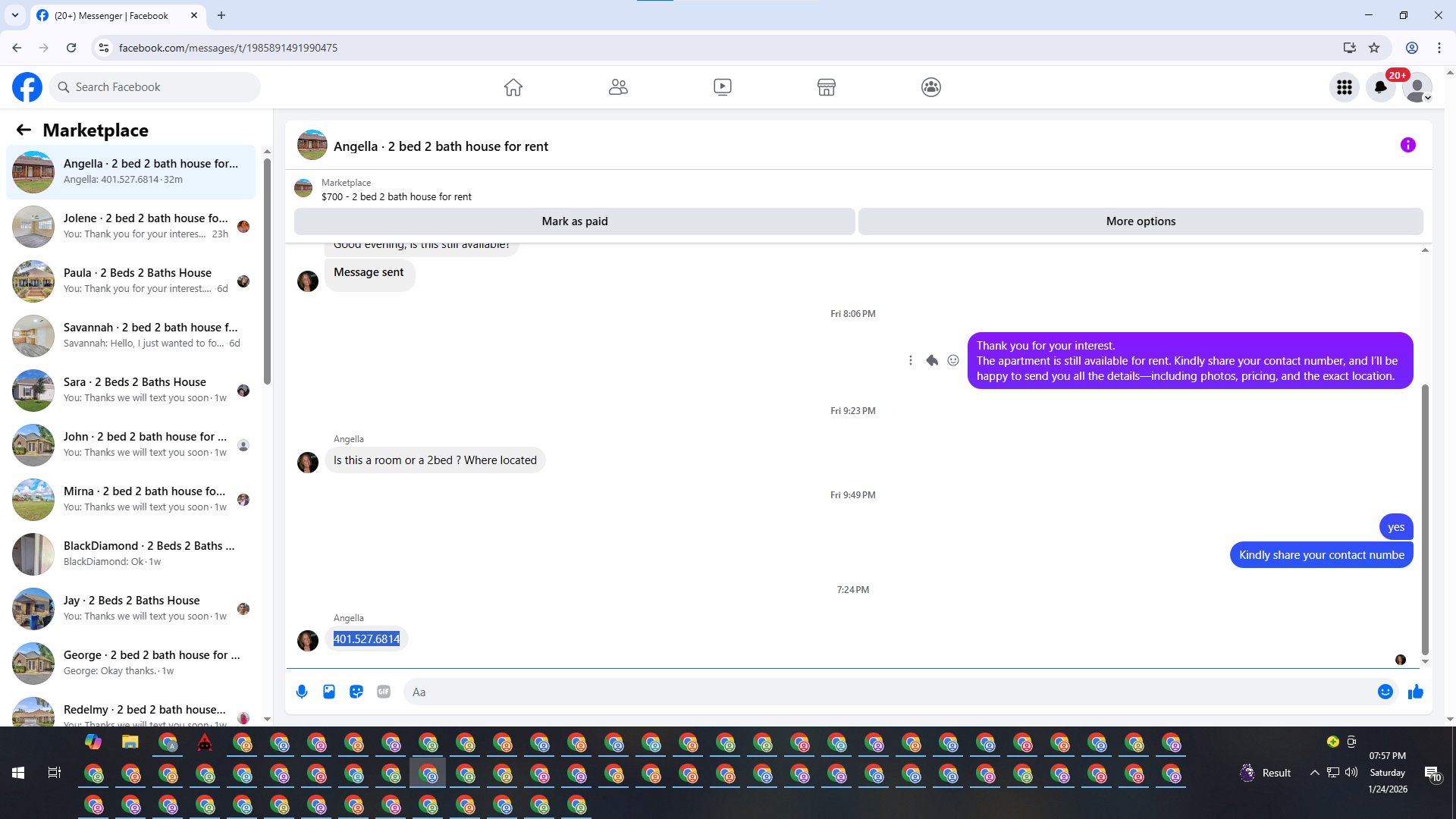
Task: Switch to Facebook Home tab
Action: [x=513, y=88]
